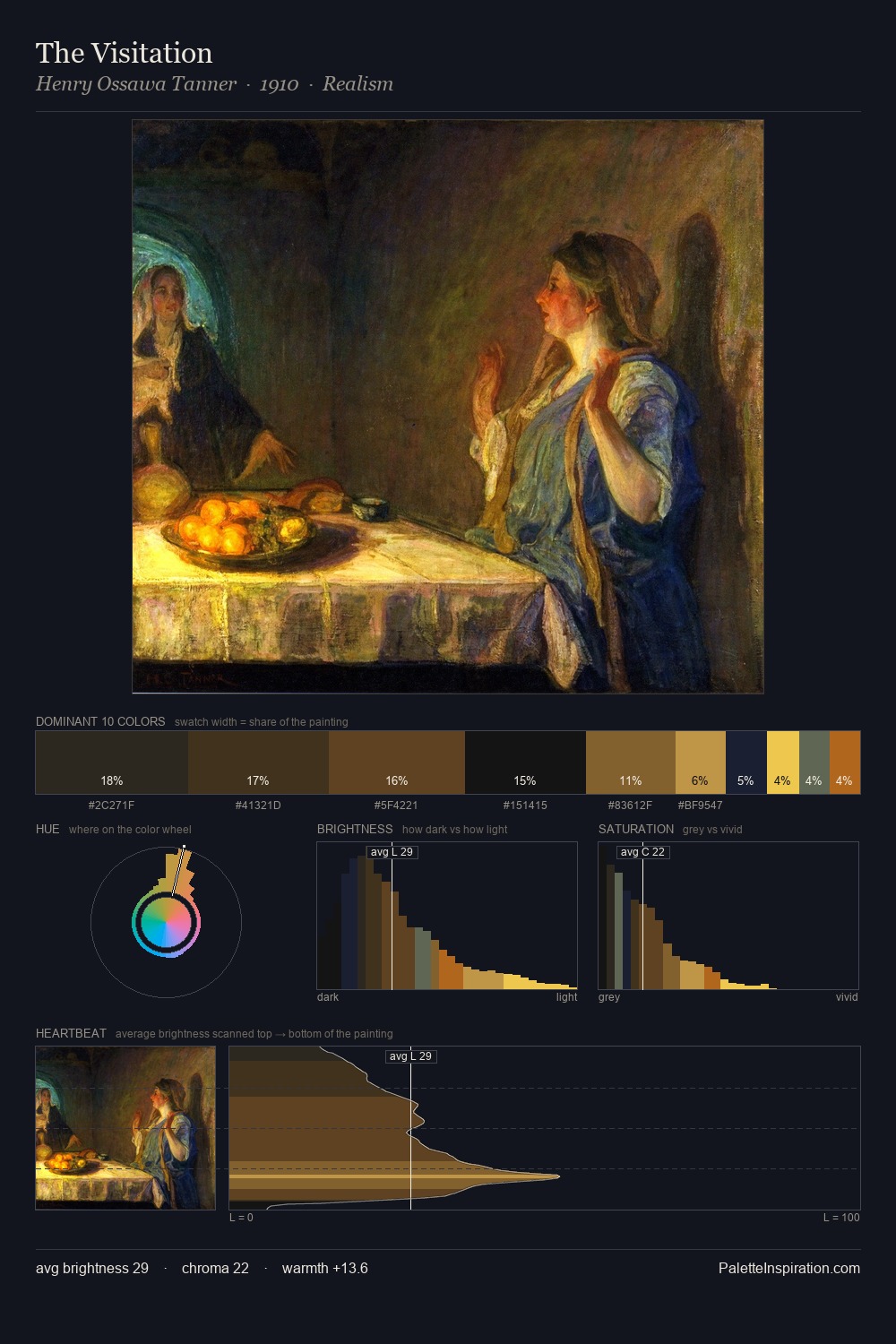The width and height of the screenshot is (896, 1344).
Task: Click the hex label #151415
Action: 525,806
